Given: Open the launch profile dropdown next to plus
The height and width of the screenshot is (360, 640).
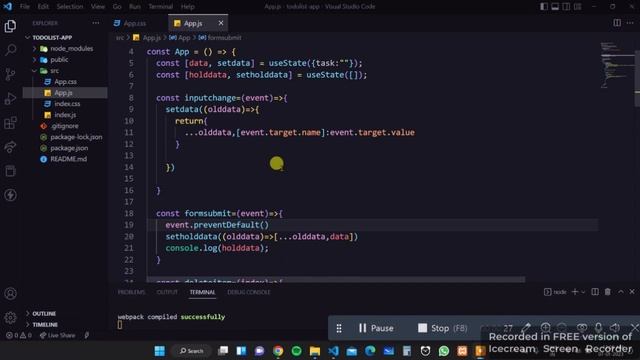Looking at the screenshot, I should click(x=583, y=292).
